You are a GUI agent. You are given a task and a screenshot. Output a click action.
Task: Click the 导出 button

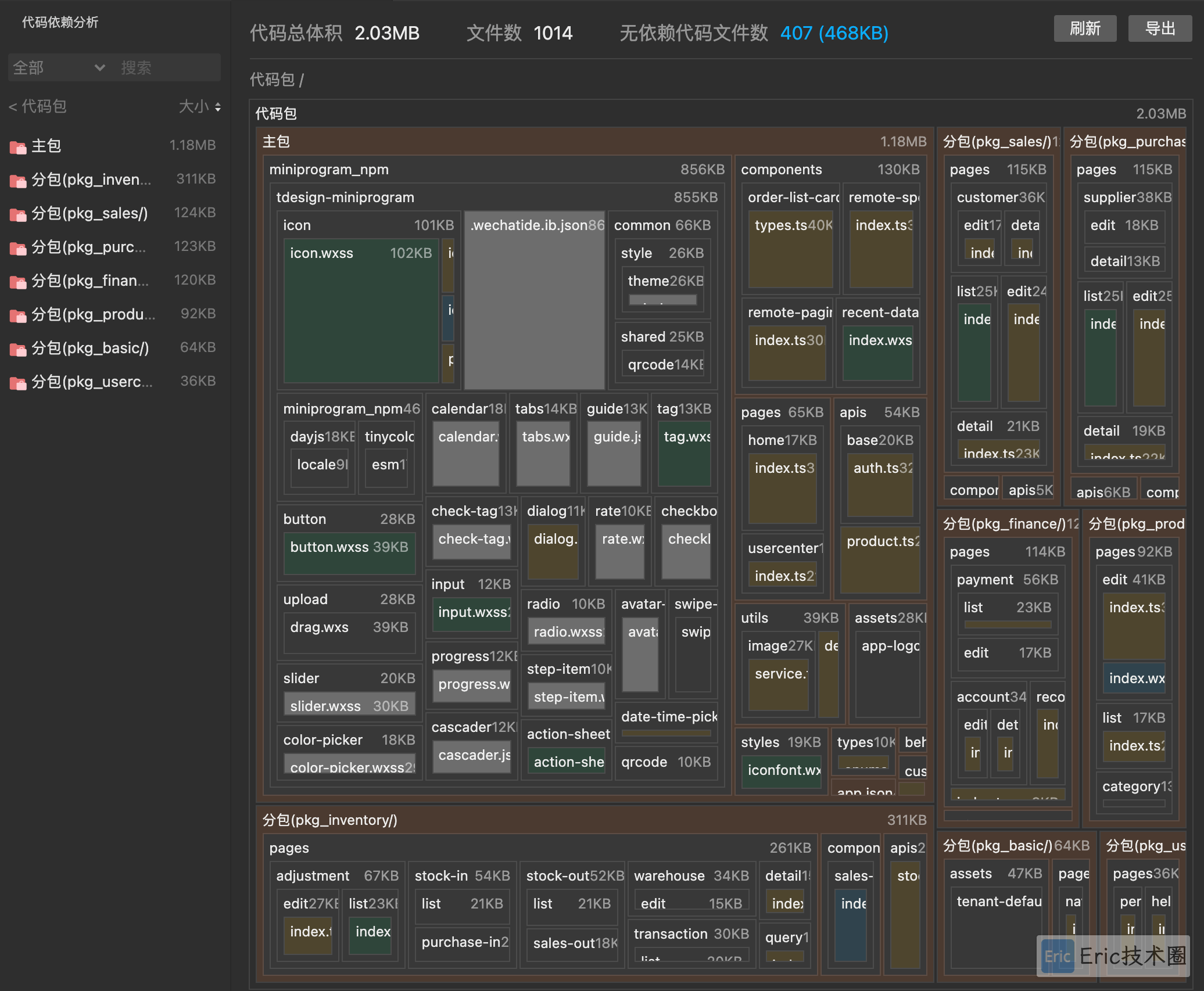tap(1159, 28)
